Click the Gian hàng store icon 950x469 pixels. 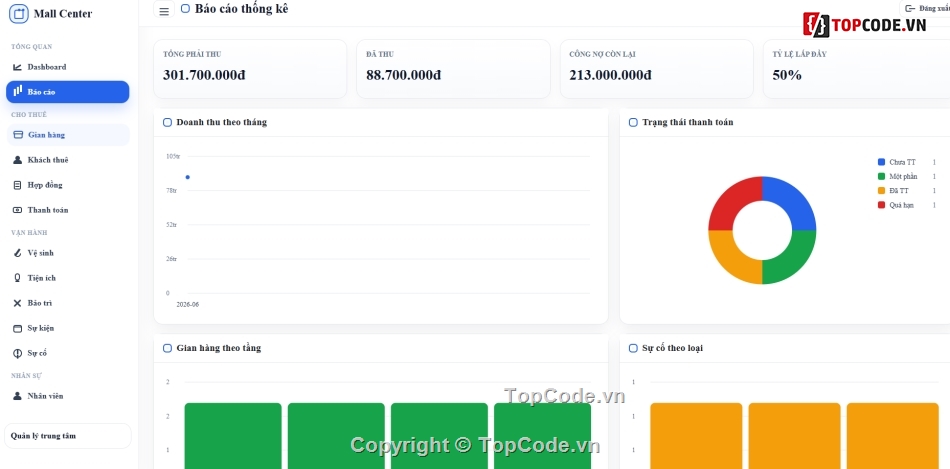click(x=18, y=135)
